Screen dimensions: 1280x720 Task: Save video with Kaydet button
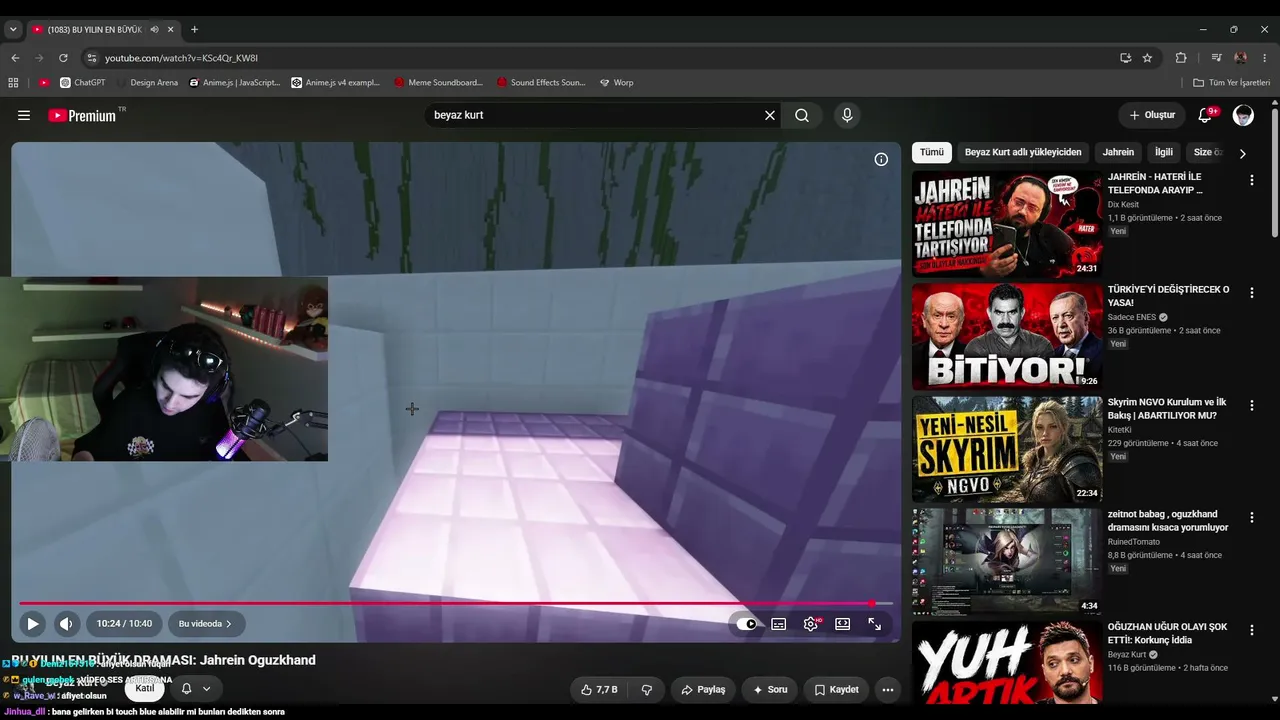837,690
